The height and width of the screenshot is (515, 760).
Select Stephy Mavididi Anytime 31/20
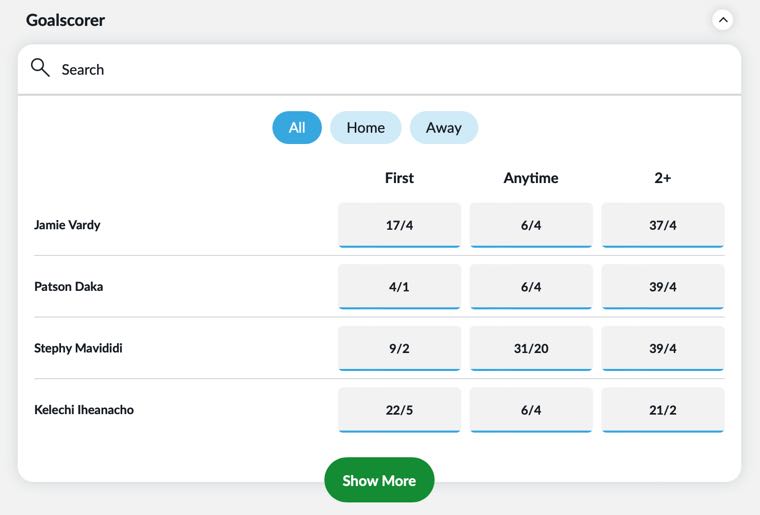[531, 348]
